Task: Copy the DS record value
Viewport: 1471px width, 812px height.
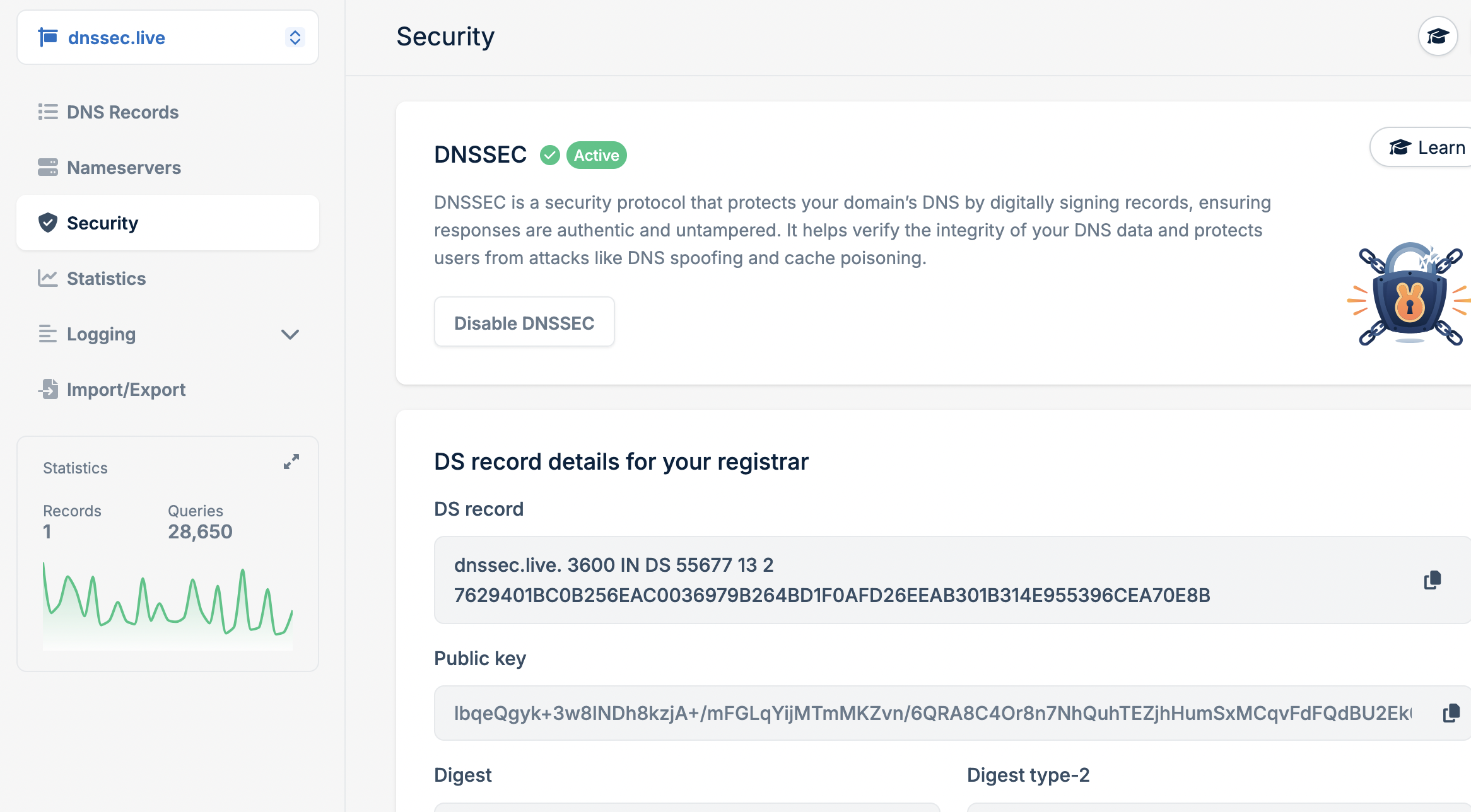Action: pos(1433,580)
